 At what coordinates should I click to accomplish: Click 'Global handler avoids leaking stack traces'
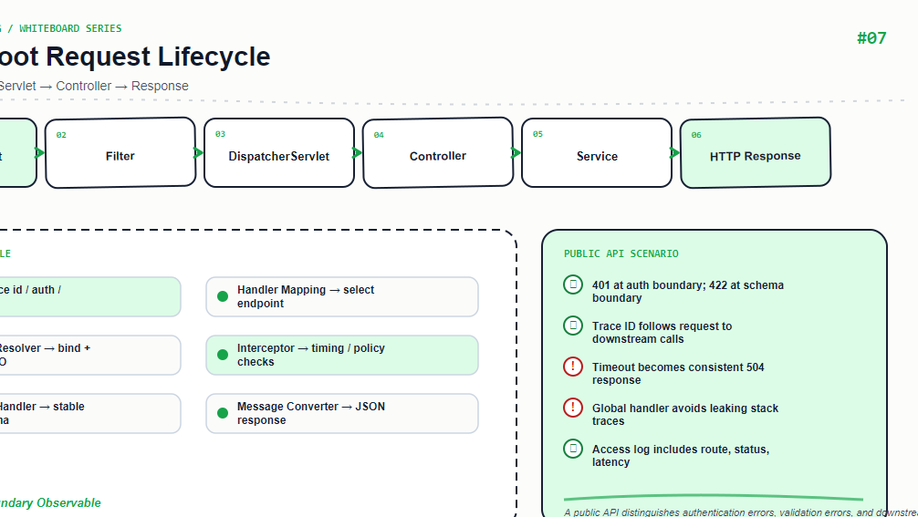coord(685,415)
